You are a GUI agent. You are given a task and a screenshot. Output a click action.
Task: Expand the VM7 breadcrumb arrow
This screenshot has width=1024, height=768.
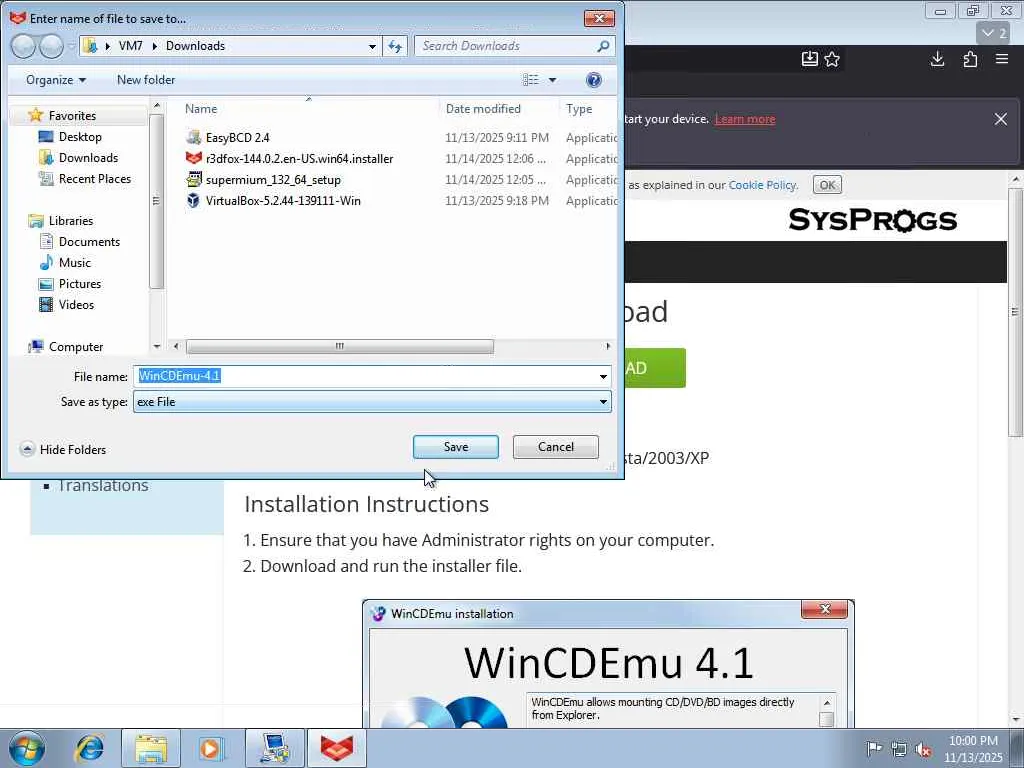pyautogui.click(x=155, y=46)
